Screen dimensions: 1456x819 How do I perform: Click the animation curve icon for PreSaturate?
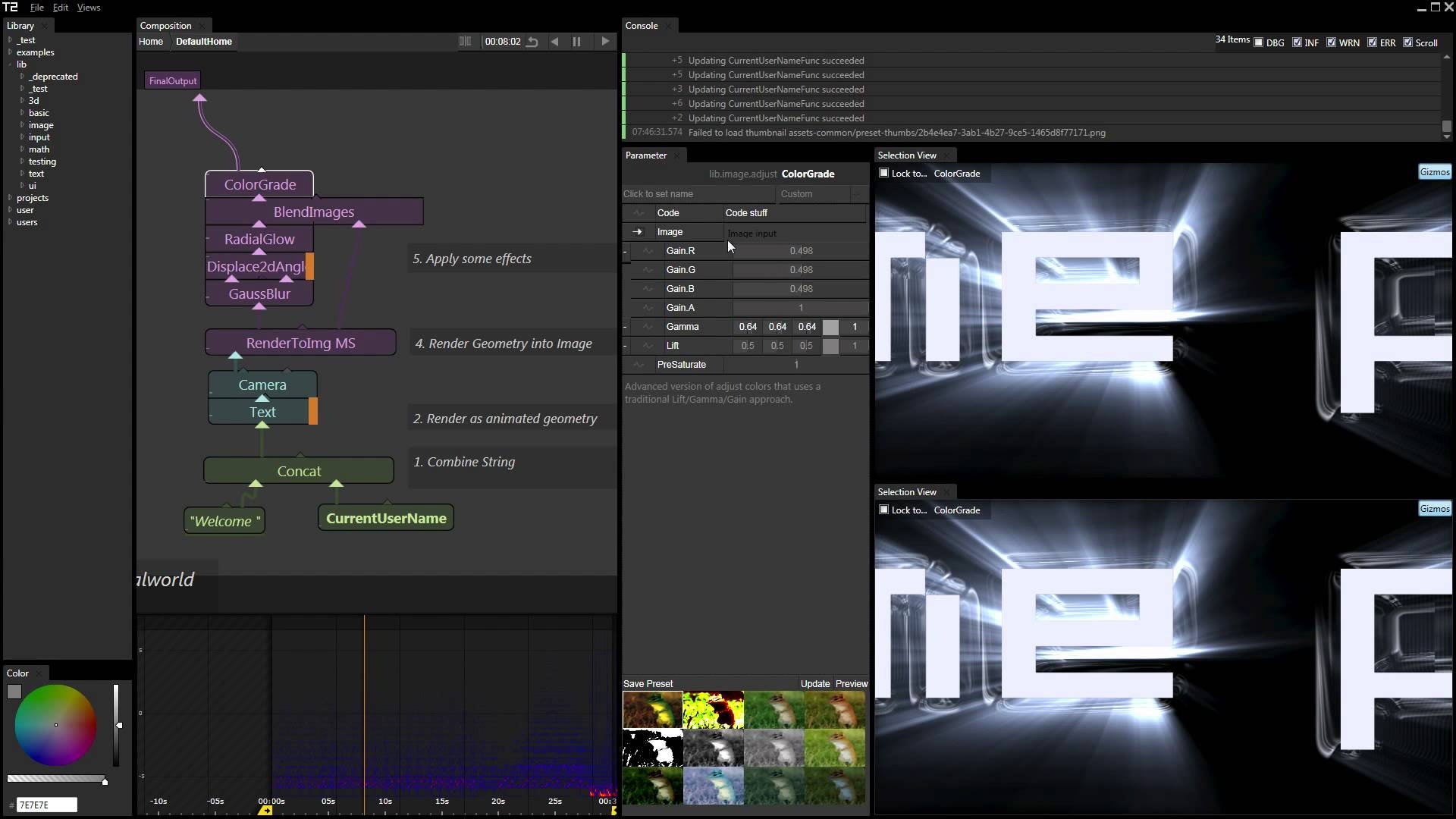tap(639, 365)
